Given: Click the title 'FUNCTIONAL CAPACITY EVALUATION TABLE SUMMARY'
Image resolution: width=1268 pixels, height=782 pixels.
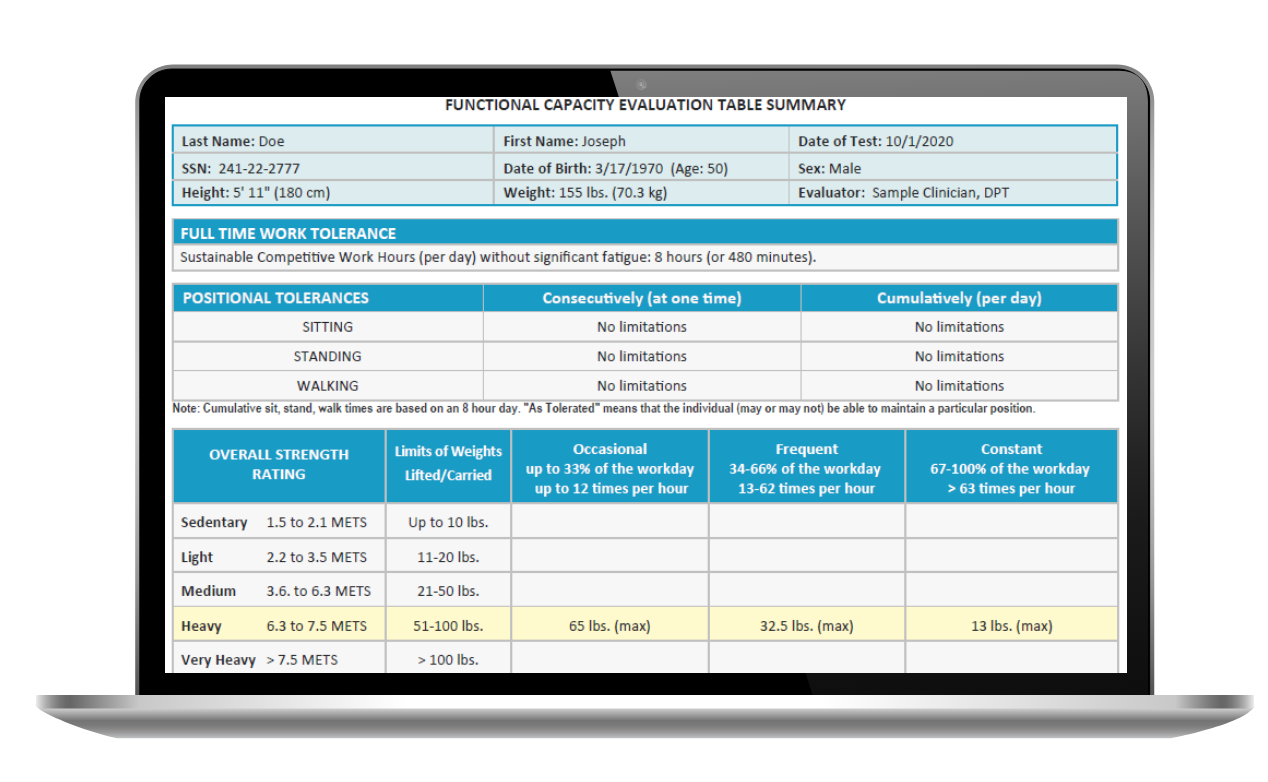Looking at the screenshot, I should (x=645, y=105).
